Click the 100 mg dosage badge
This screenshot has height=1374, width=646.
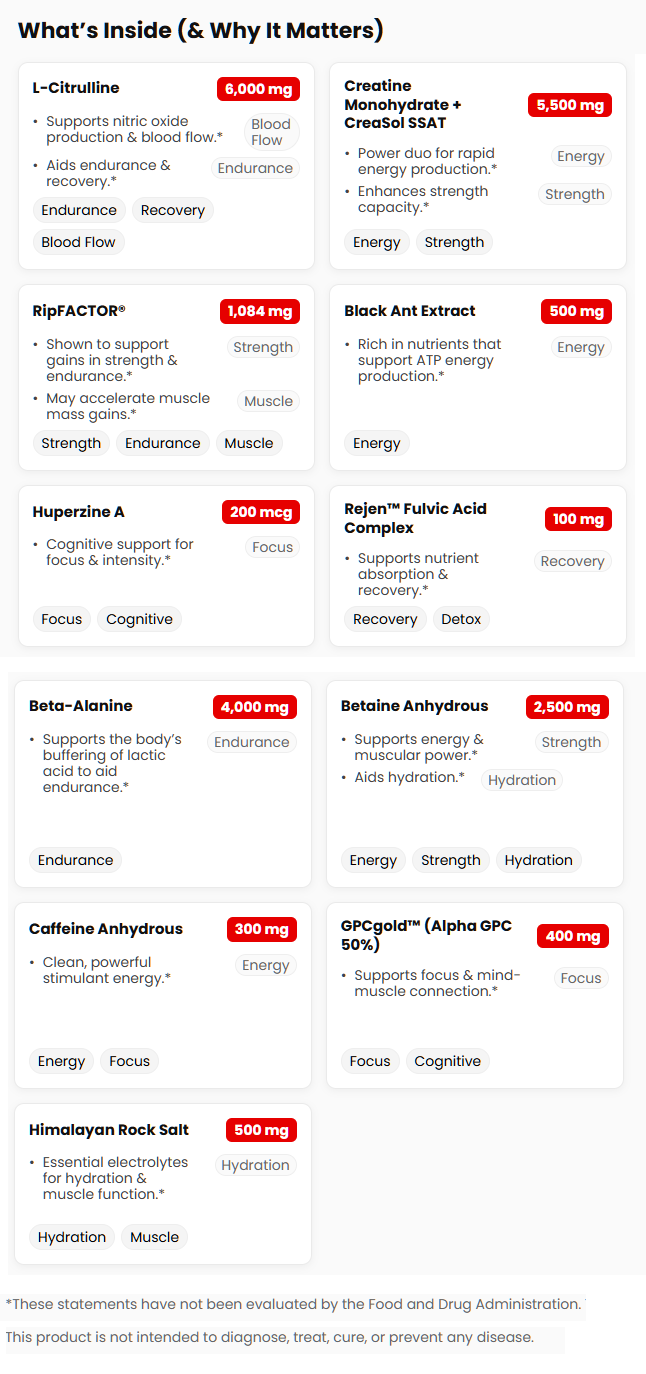[x=578, y=519]
